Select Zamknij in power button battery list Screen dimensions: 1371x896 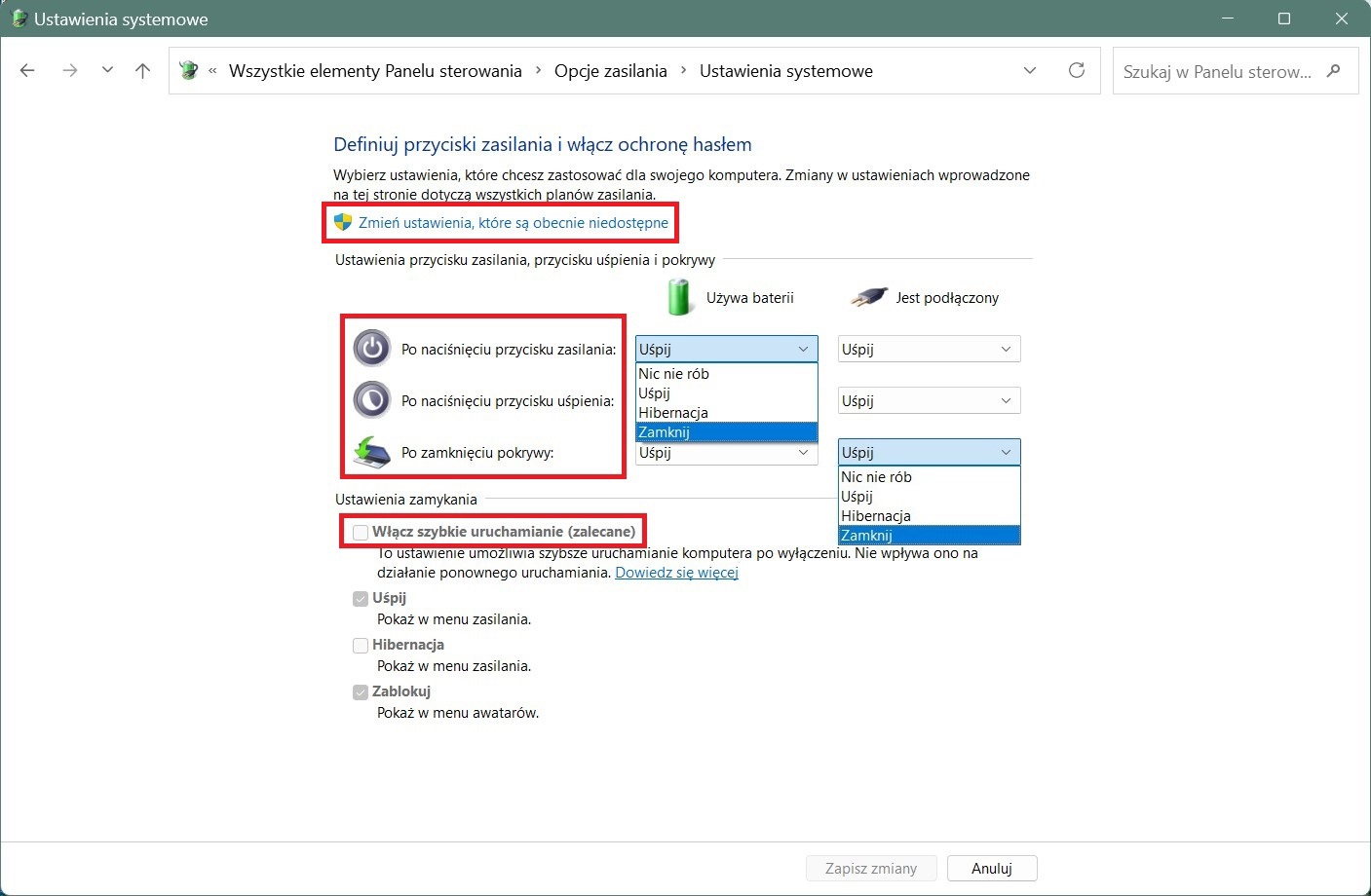(x=727, y=432)
